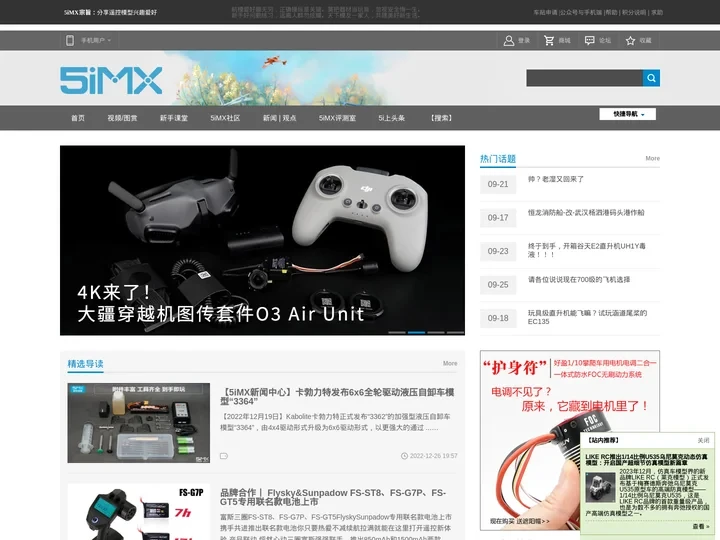Viewport: 720px width, 540px height.
Task: Click the comment icon under 卡勃力特 article
Action: (224, 456)
